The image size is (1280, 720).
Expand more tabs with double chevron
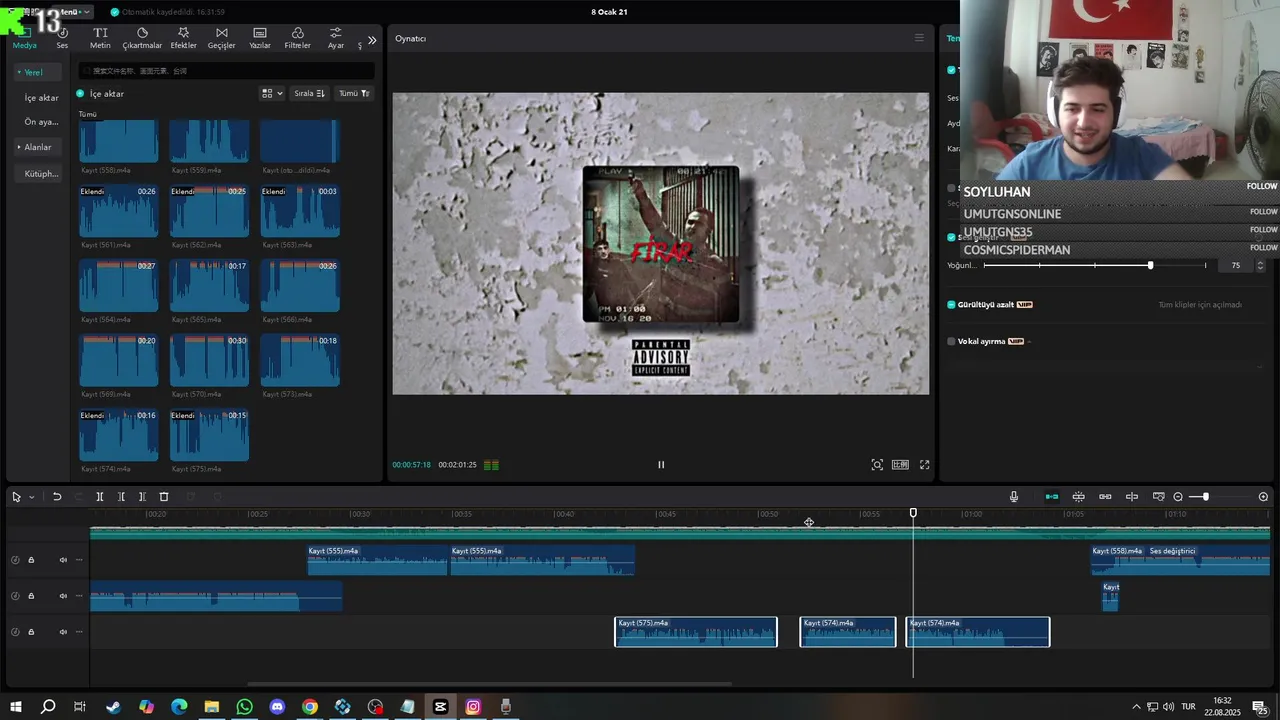[372, 40]
